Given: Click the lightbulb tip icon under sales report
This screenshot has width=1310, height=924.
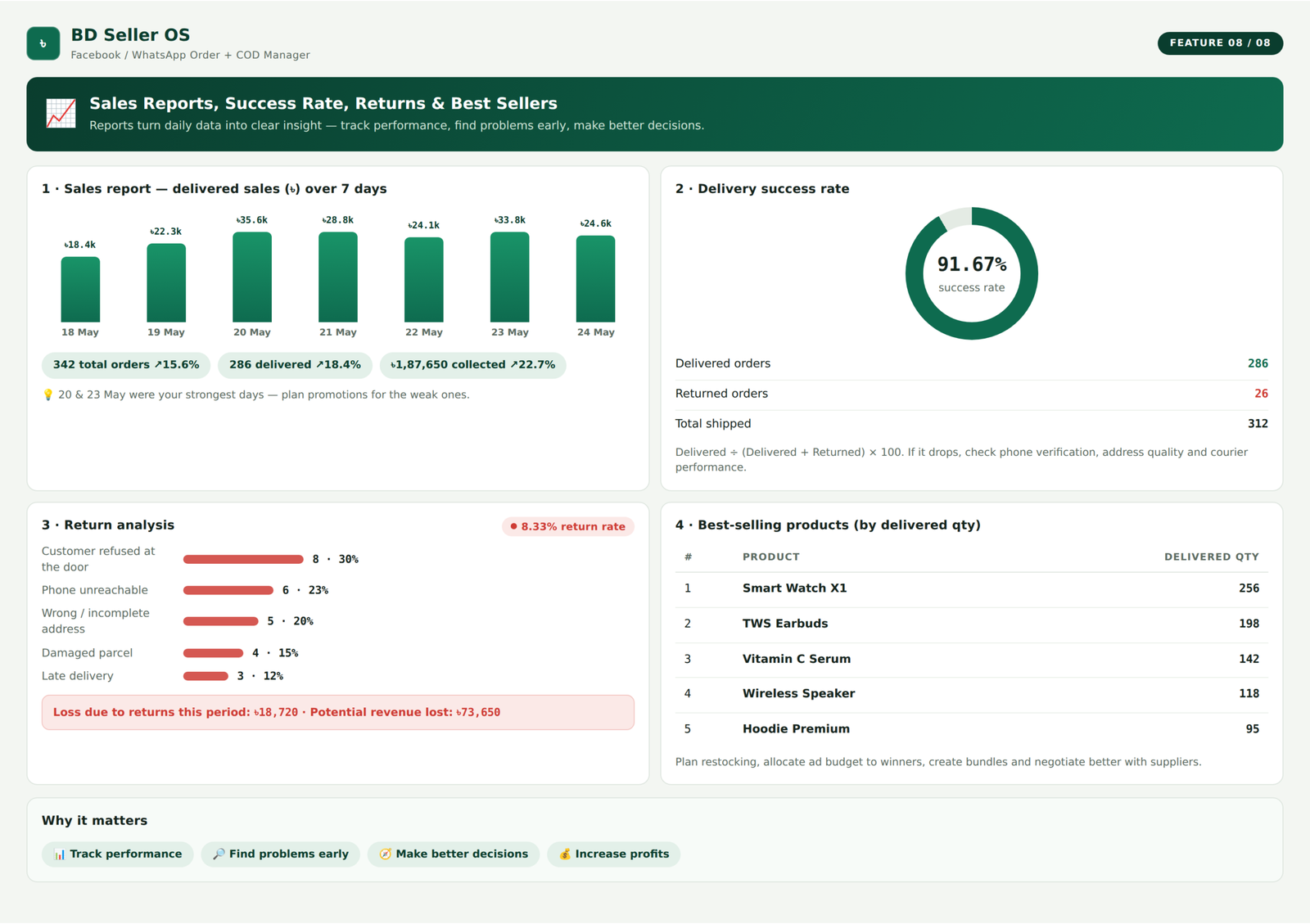Looking at the screenshot, I should [47, 394].
